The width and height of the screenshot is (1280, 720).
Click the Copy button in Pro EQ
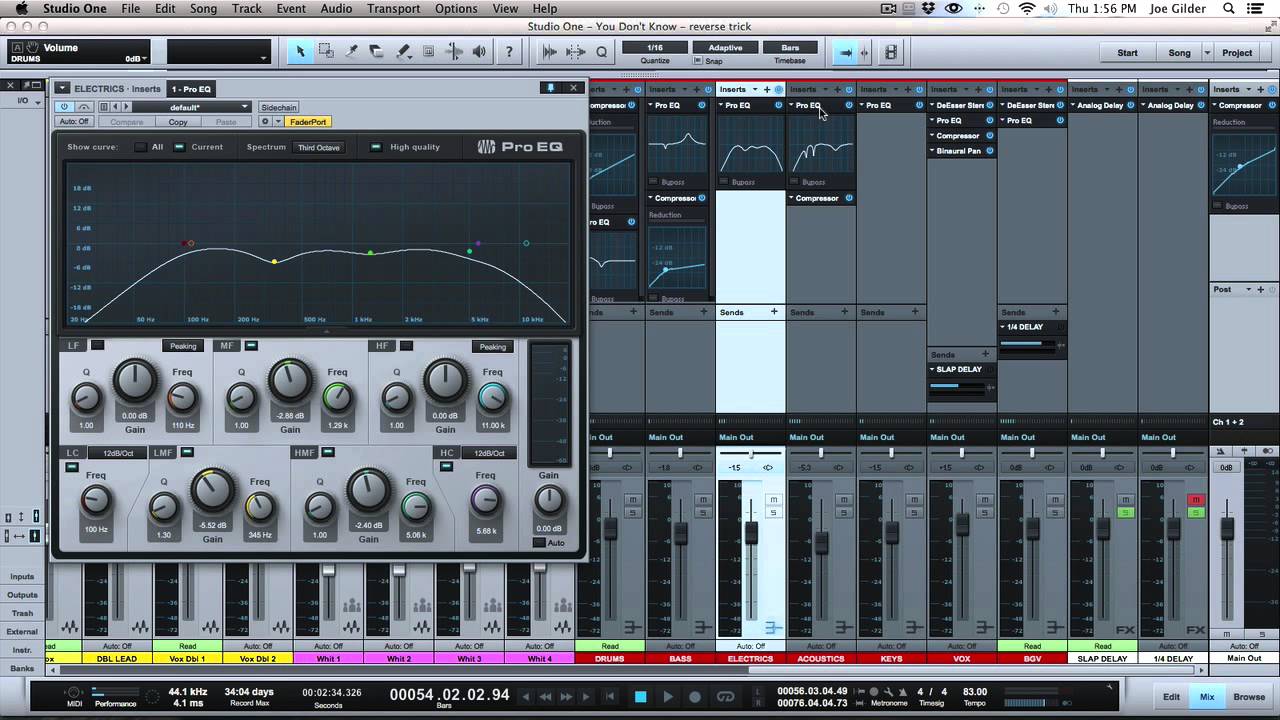click(x=178, y=122)
